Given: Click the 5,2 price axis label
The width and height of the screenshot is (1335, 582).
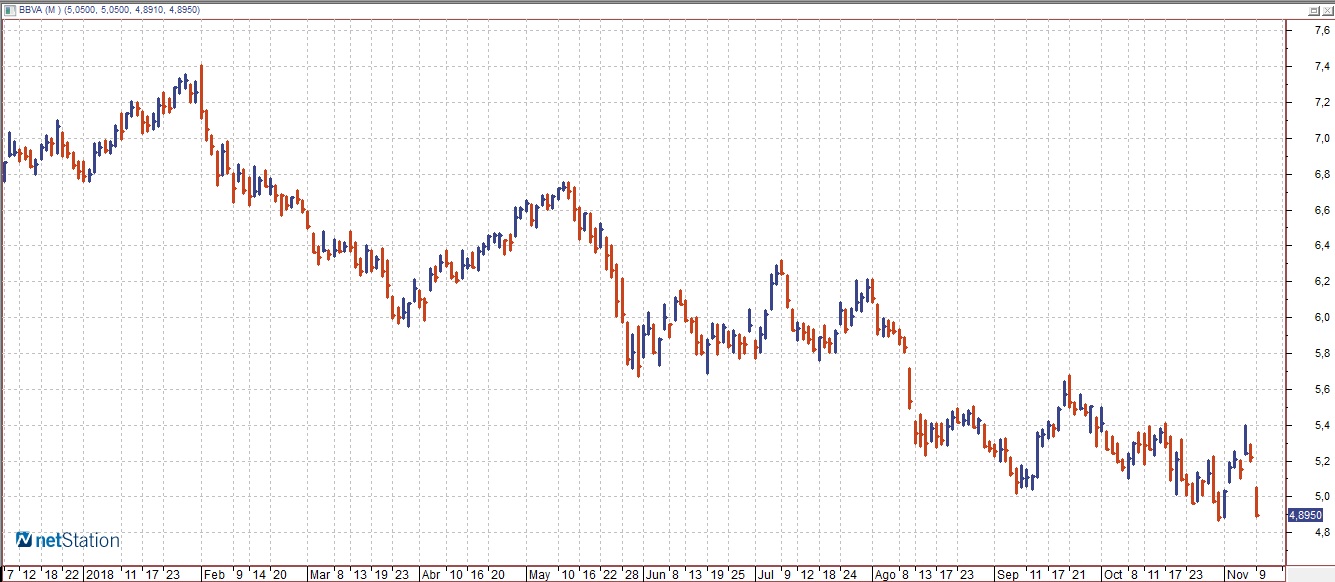Looking at the screenshot, I should tap(1321, 461).
